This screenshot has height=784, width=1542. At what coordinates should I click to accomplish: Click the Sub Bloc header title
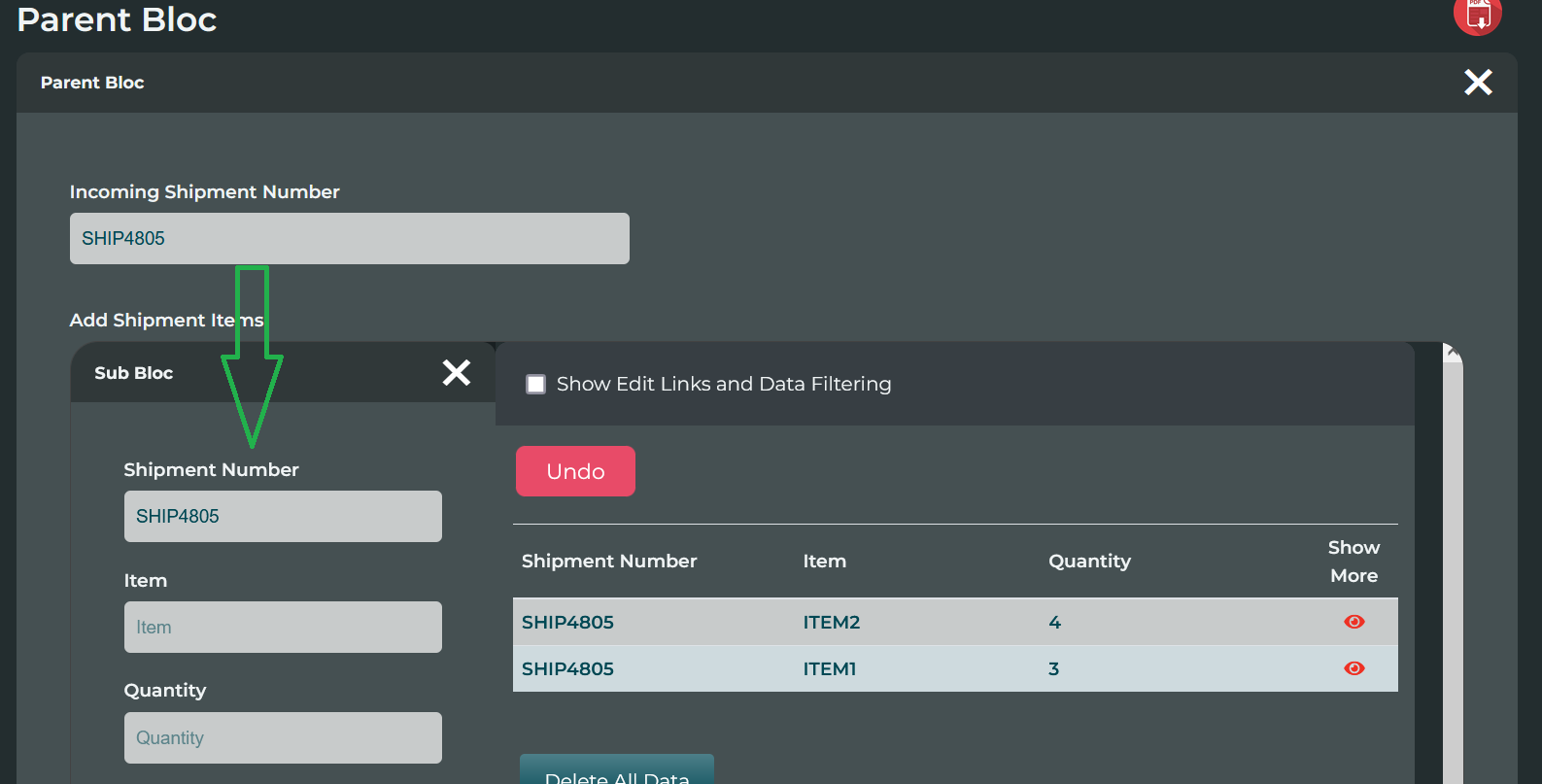click(x=133, y=373)
